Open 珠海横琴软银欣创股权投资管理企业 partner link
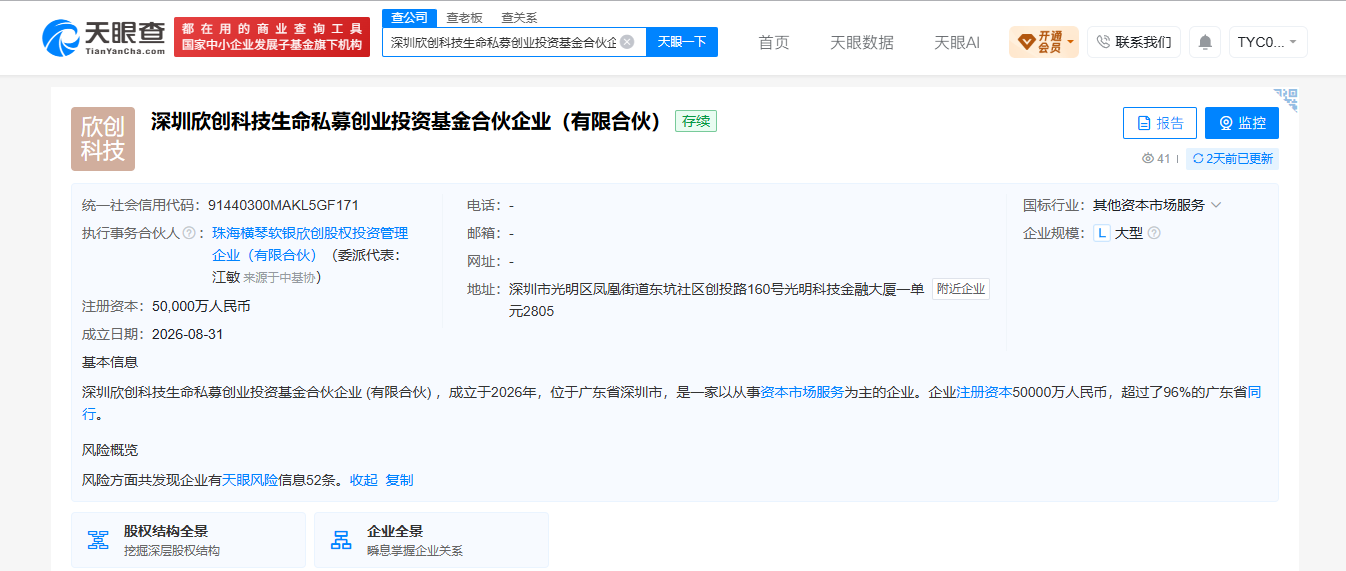The image size is (1346, 571). pos(310,243)
